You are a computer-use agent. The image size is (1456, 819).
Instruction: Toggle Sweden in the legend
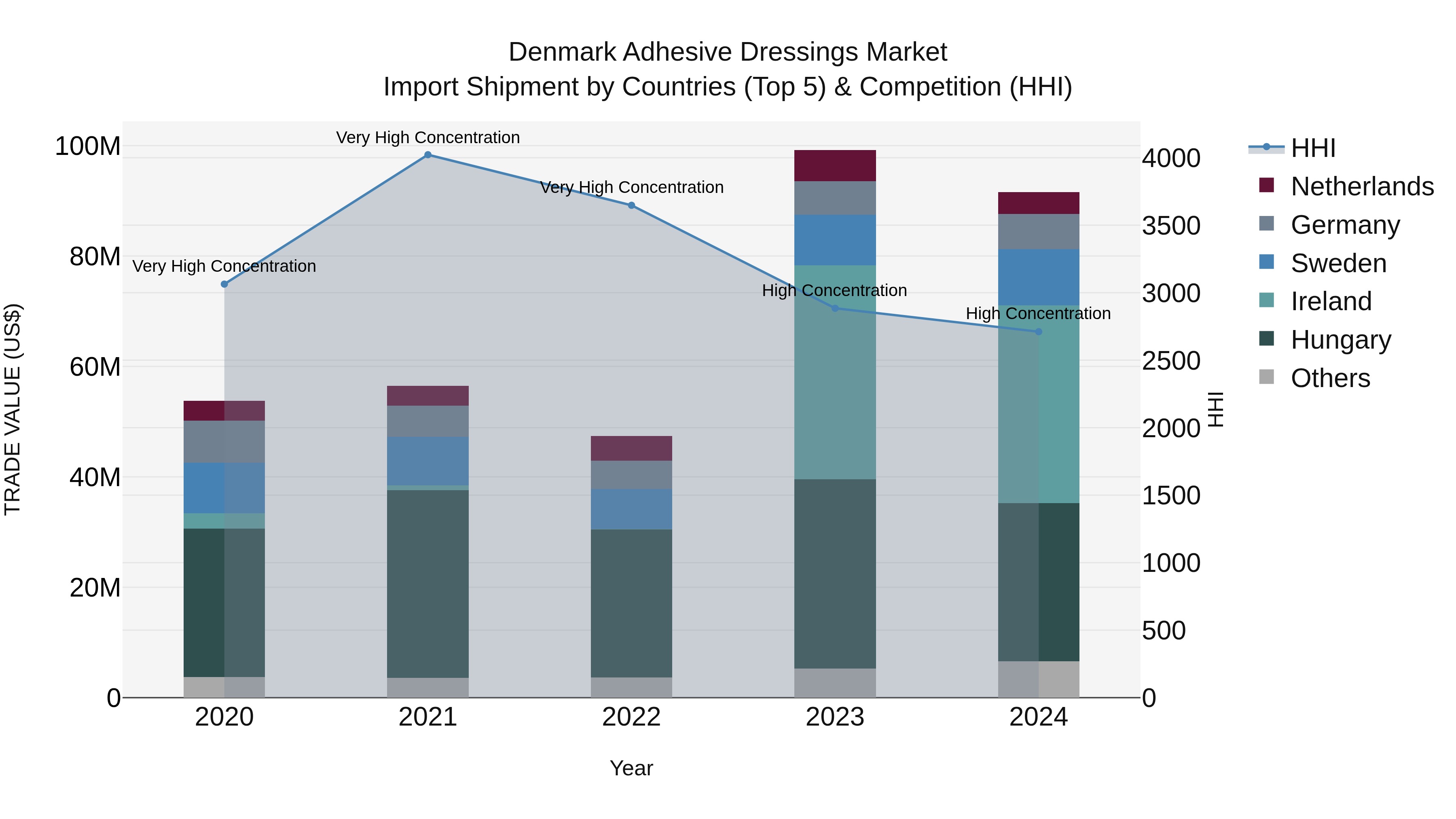pyautogui.click(x=1323, y=263)
